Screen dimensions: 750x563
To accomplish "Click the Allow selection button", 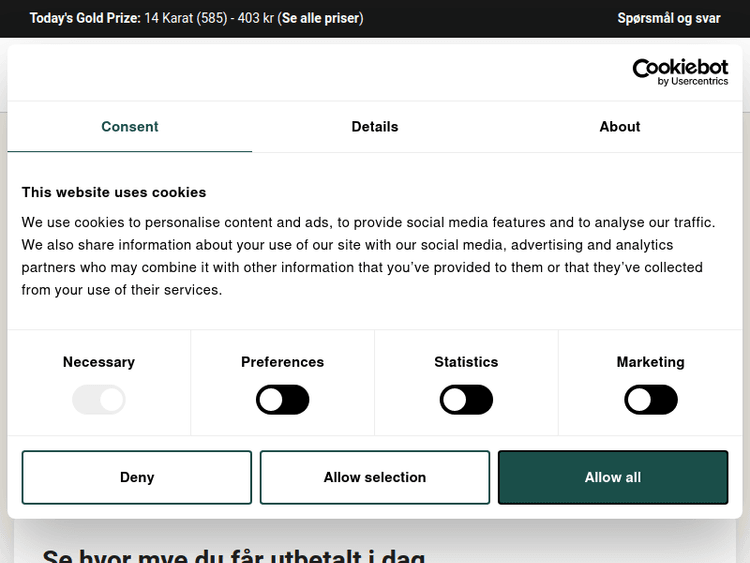I will (x=375, y=477).
